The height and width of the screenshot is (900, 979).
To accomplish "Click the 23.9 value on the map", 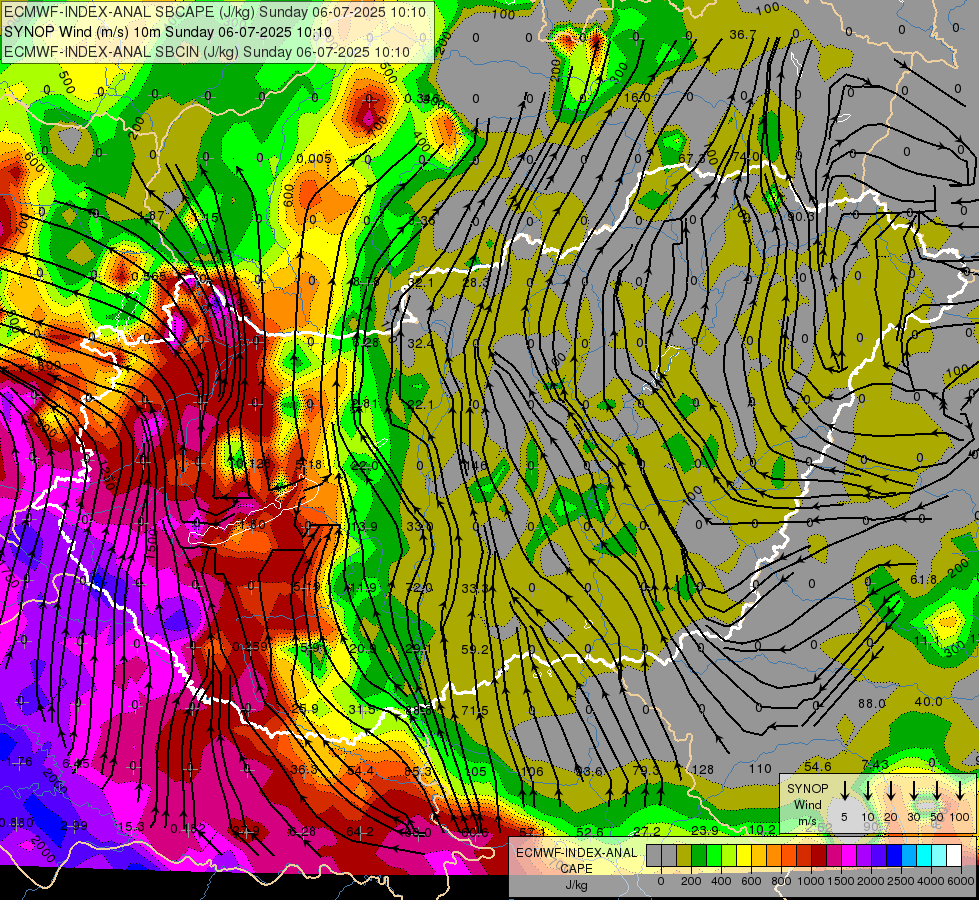I will (705, 831).
